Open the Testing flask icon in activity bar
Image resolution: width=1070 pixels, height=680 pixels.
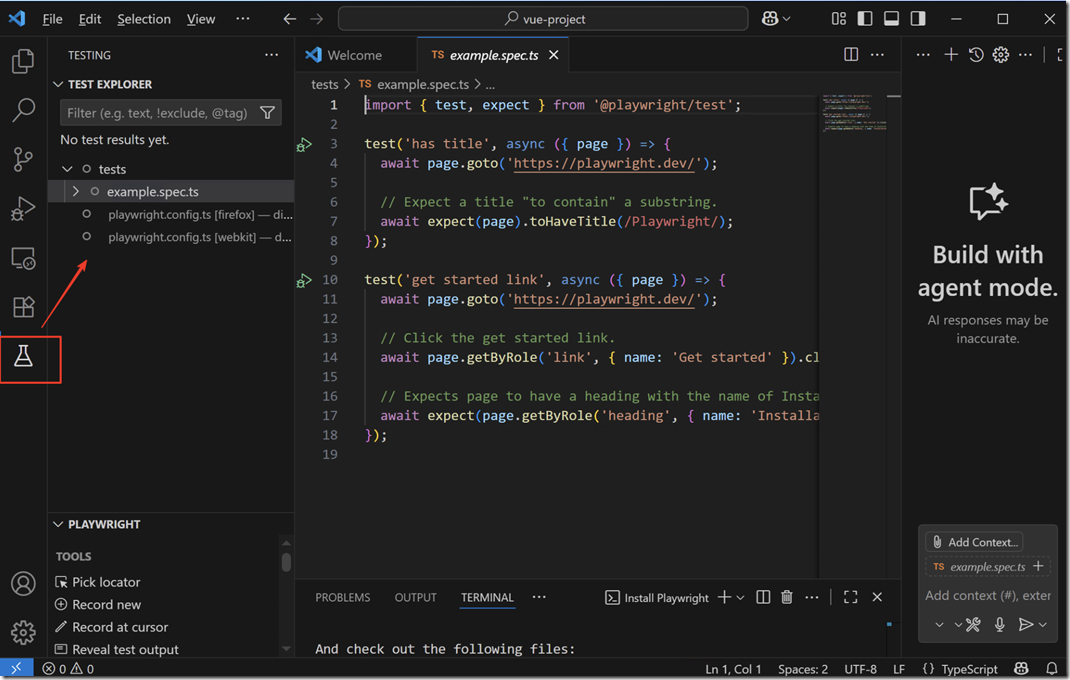23,357
